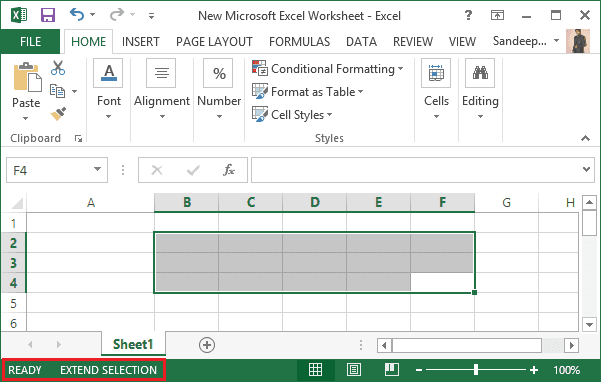Switch to Page Break Preview icon
Viewport: 602px width, 382px height.
[392, 370]
